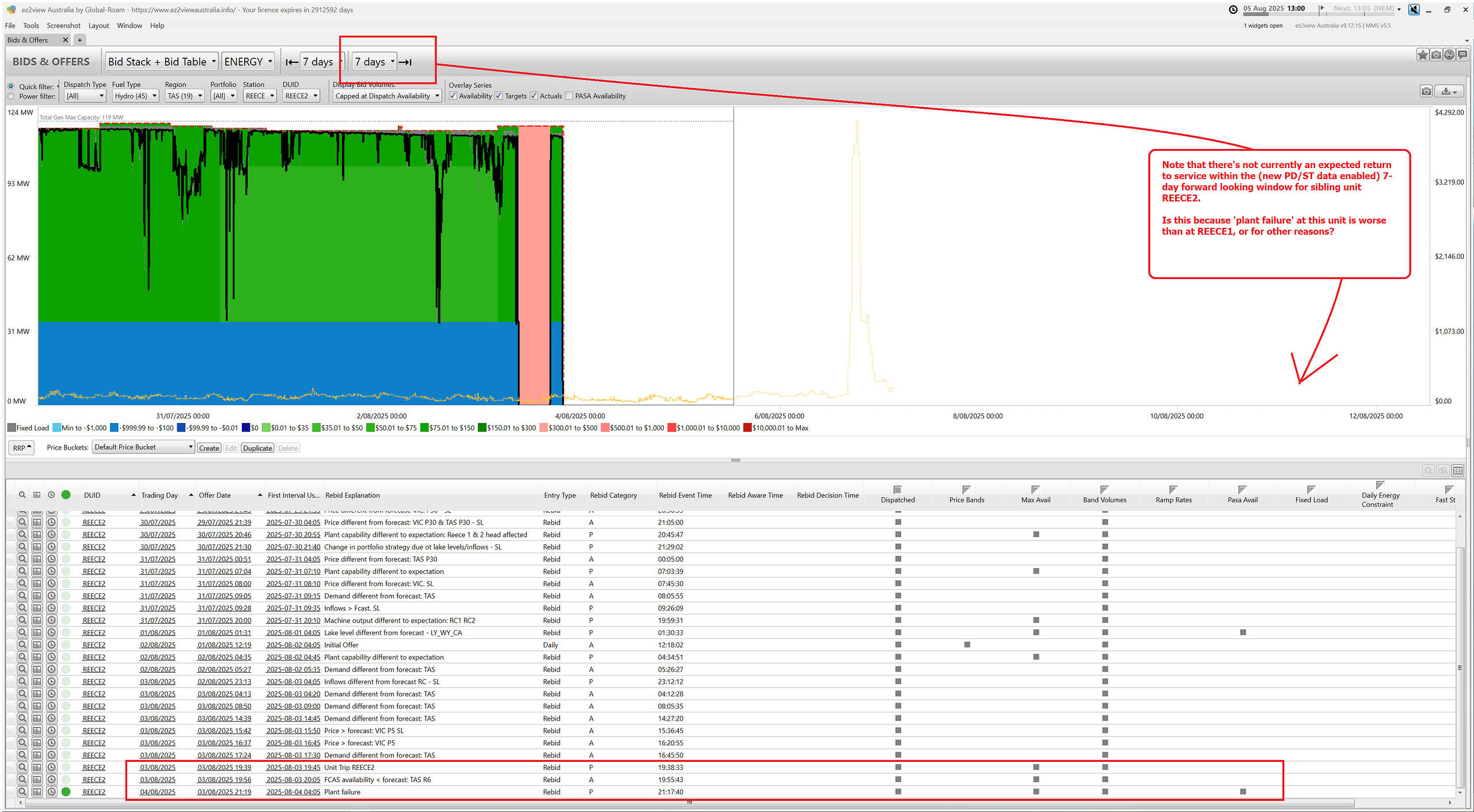Jump backward with the left 7 days arrow

point(292,62)
